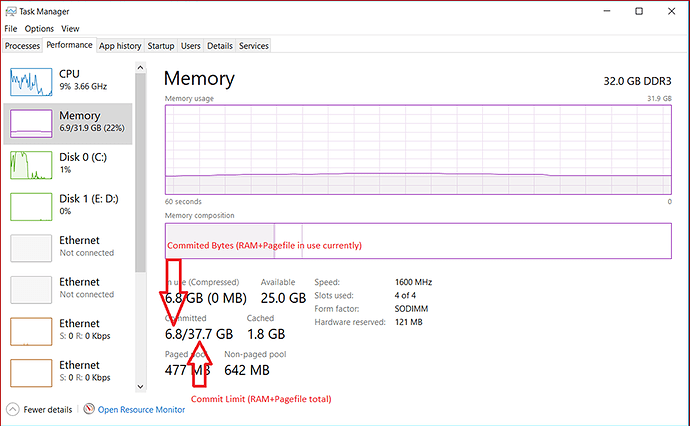Click the Non-paged pool 642 MB value
This screenshot has width=690, height=426.
(246, 370)
